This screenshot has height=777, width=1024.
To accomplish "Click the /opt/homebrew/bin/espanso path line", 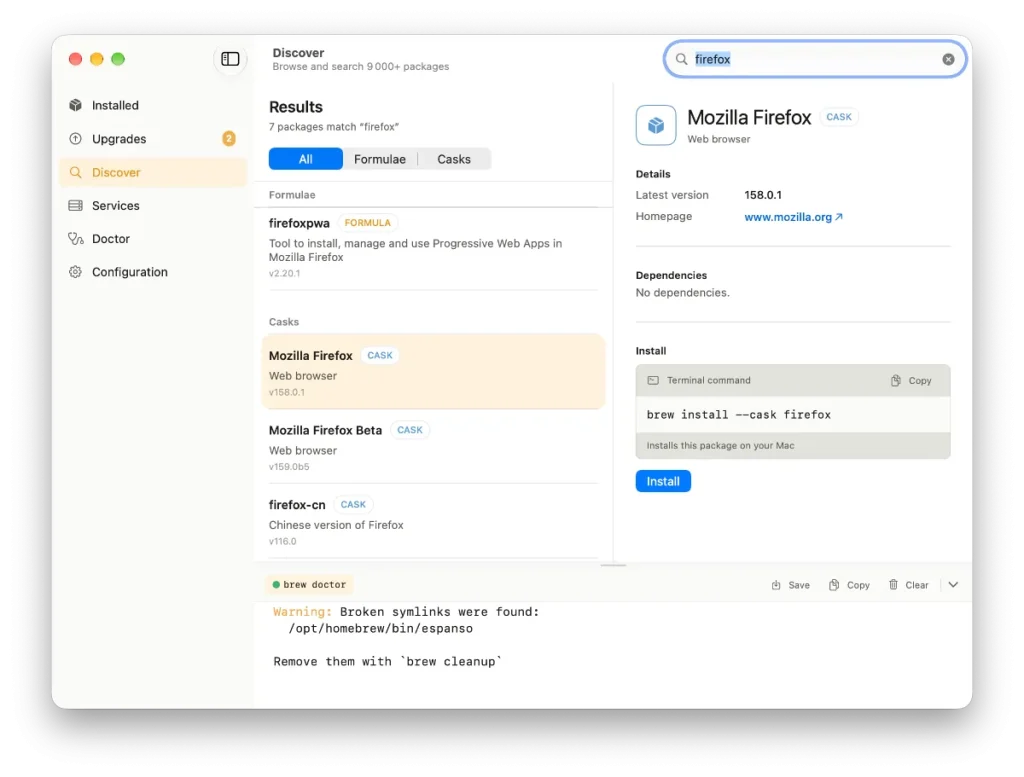I will click(381, 629).
